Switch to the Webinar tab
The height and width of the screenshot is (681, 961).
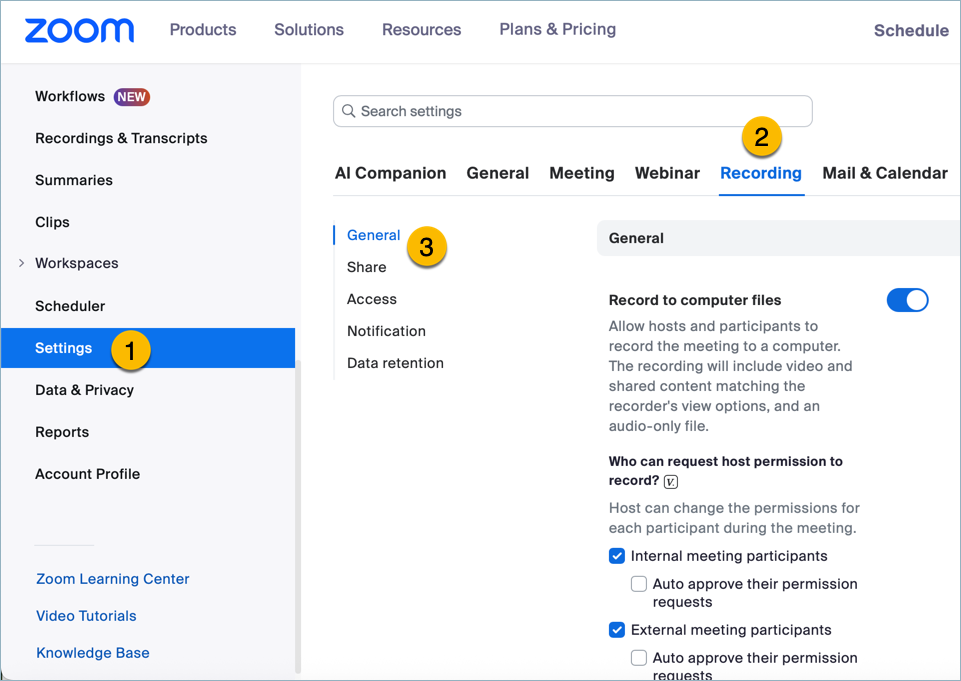click(x=667, y=173)
